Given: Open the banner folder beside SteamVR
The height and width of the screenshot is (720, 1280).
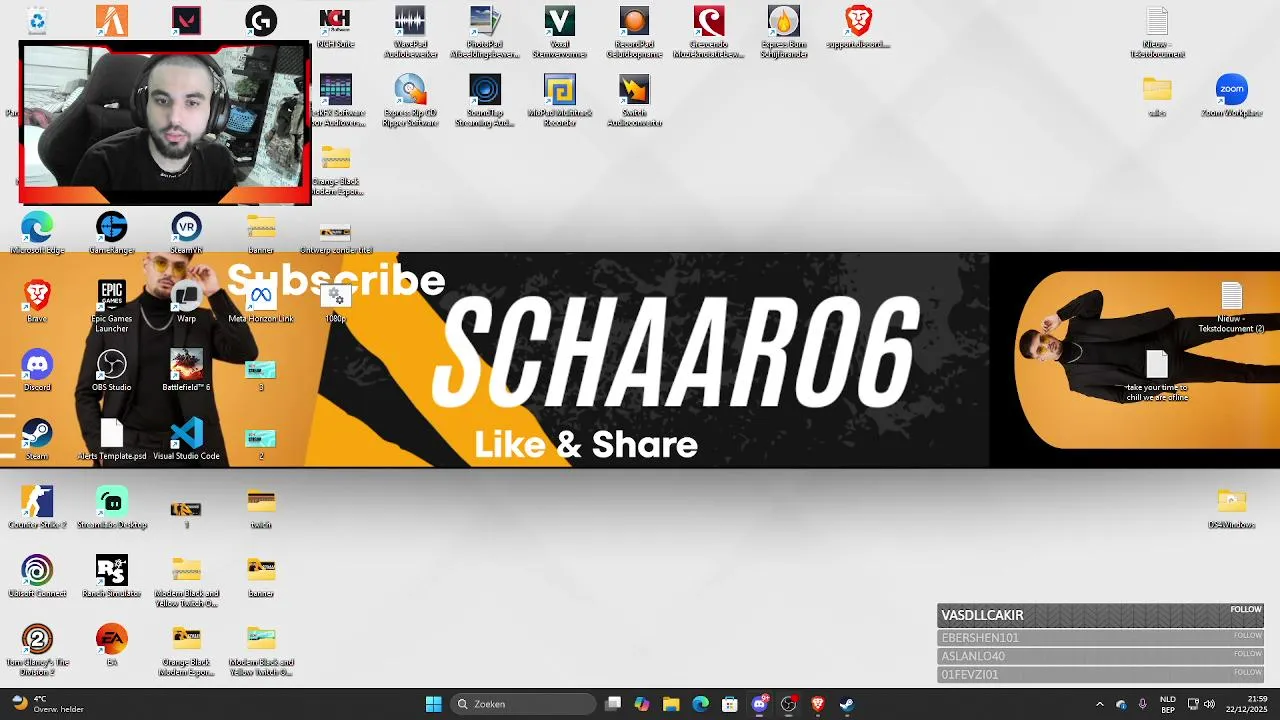Looking at the screenshot, I should pyautogui.click(x=261, y=234).
